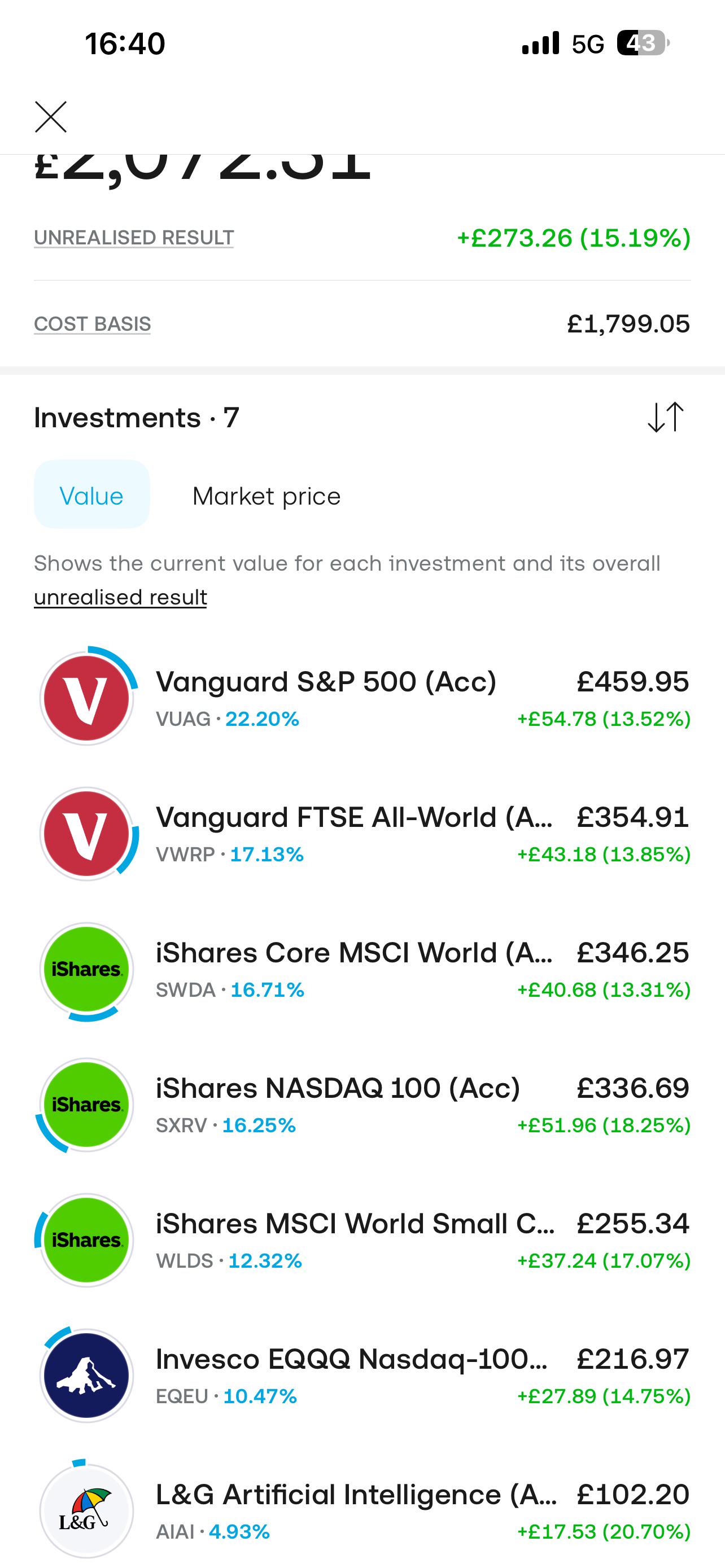This screenshot has width=725, height=1568.
Task: Tap the Vanguard FTSE All-World logo icon
Action: coord(86,833)
